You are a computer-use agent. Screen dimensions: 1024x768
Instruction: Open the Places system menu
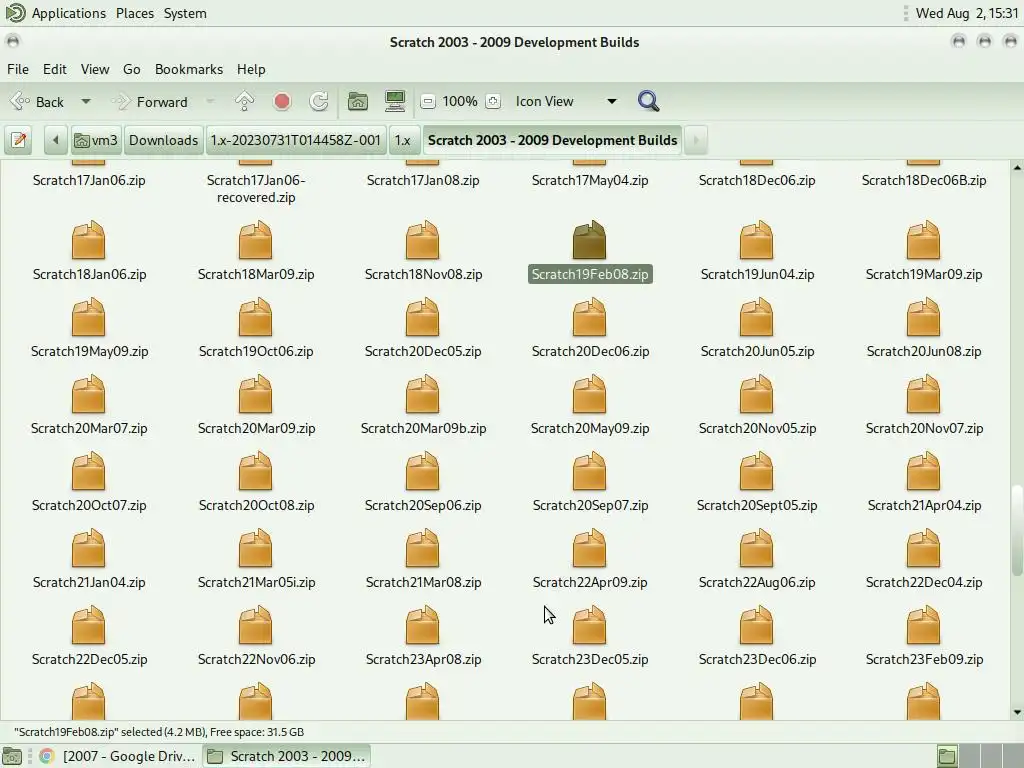click(x=135, y=13)
